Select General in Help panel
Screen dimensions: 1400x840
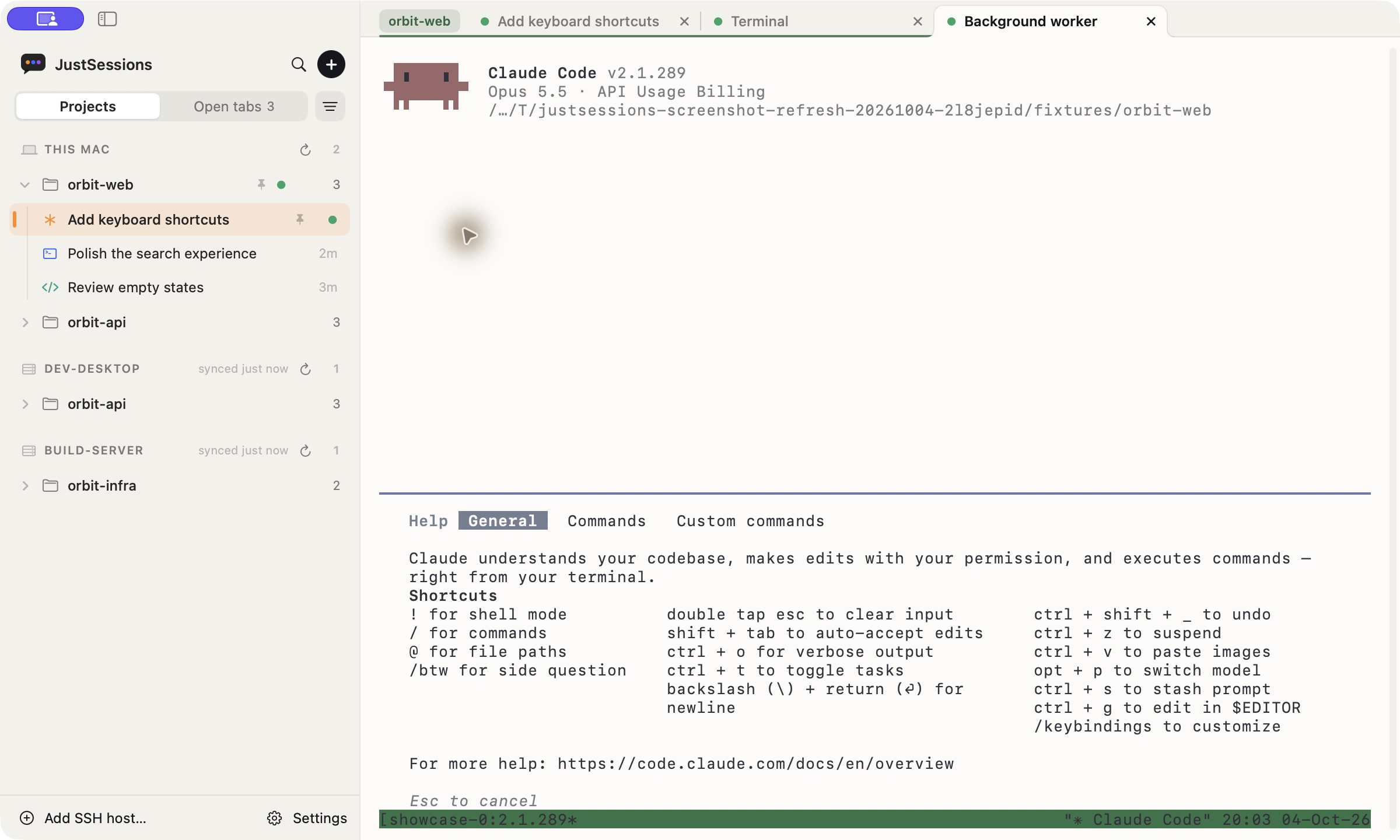[503, 520]
